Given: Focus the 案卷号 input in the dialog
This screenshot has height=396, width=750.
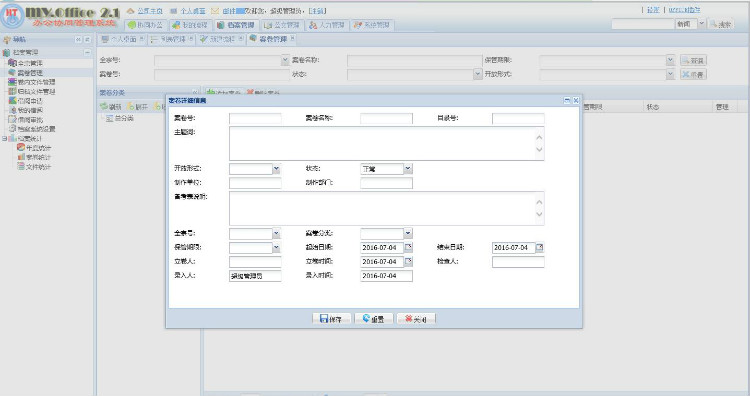Looking at the screenshot, I should [255, 118].
